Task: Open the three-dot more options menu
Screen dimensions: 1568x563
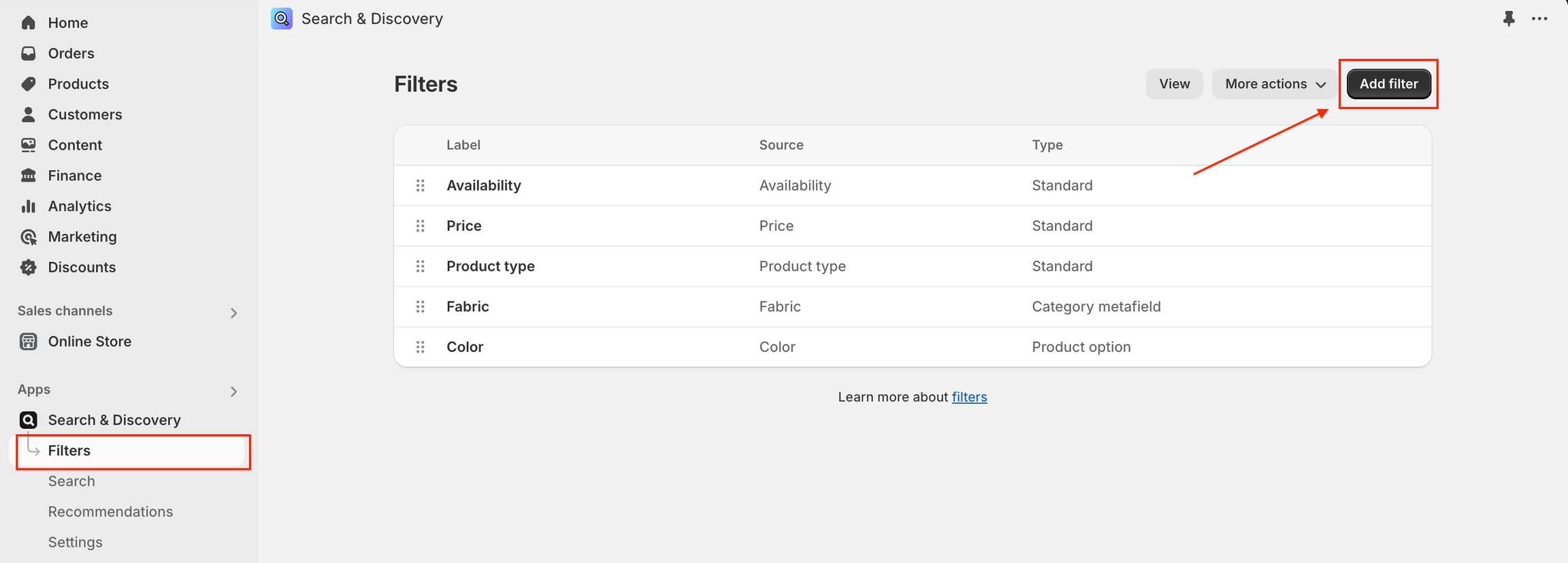Action: point(1539,19)
